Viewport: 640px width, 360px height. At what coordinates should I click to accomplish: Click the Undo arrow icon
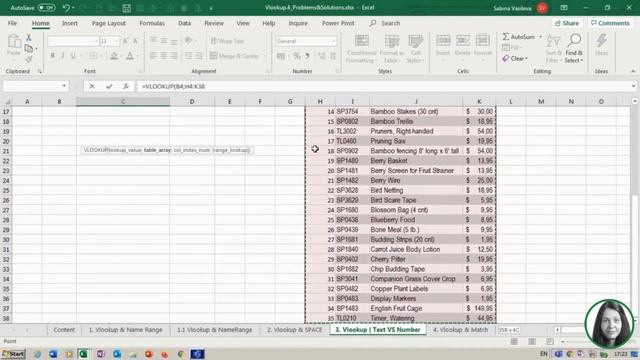coord(66,8)
